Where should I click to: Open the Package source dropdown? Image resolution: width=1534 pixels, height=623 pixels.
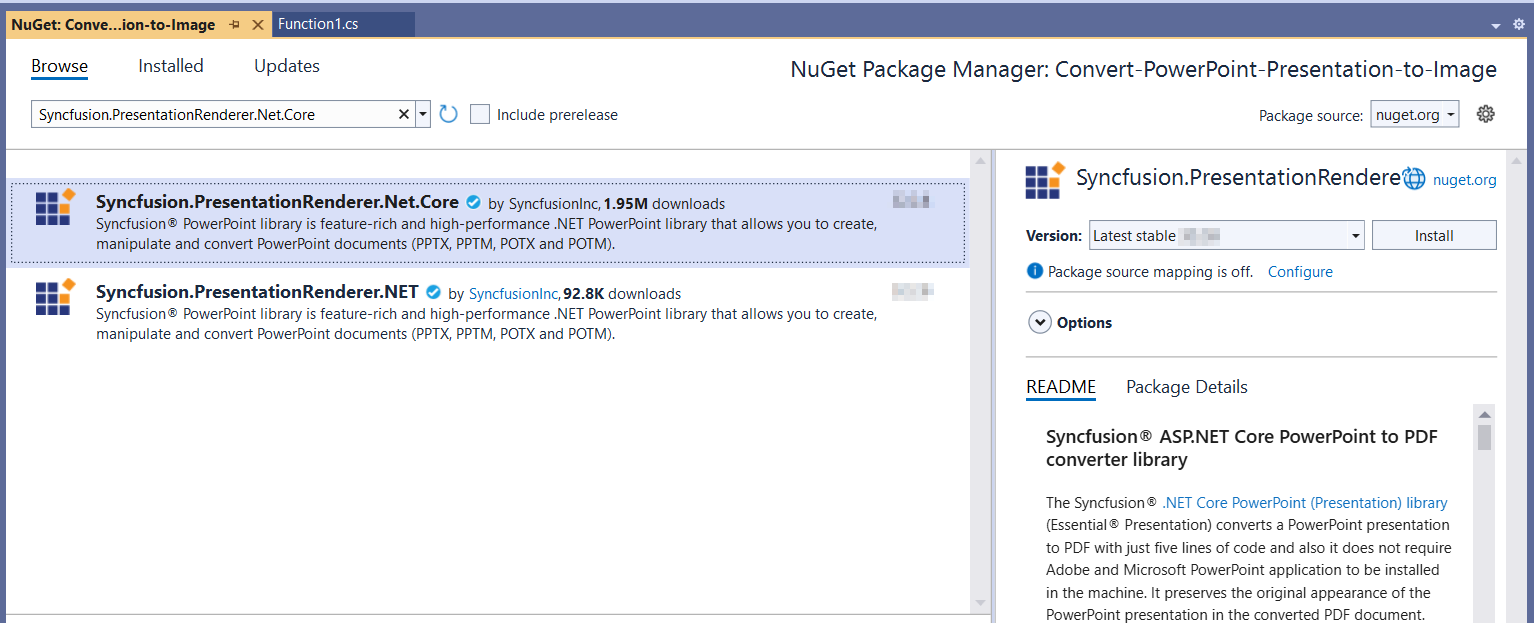pos(1415,114)
